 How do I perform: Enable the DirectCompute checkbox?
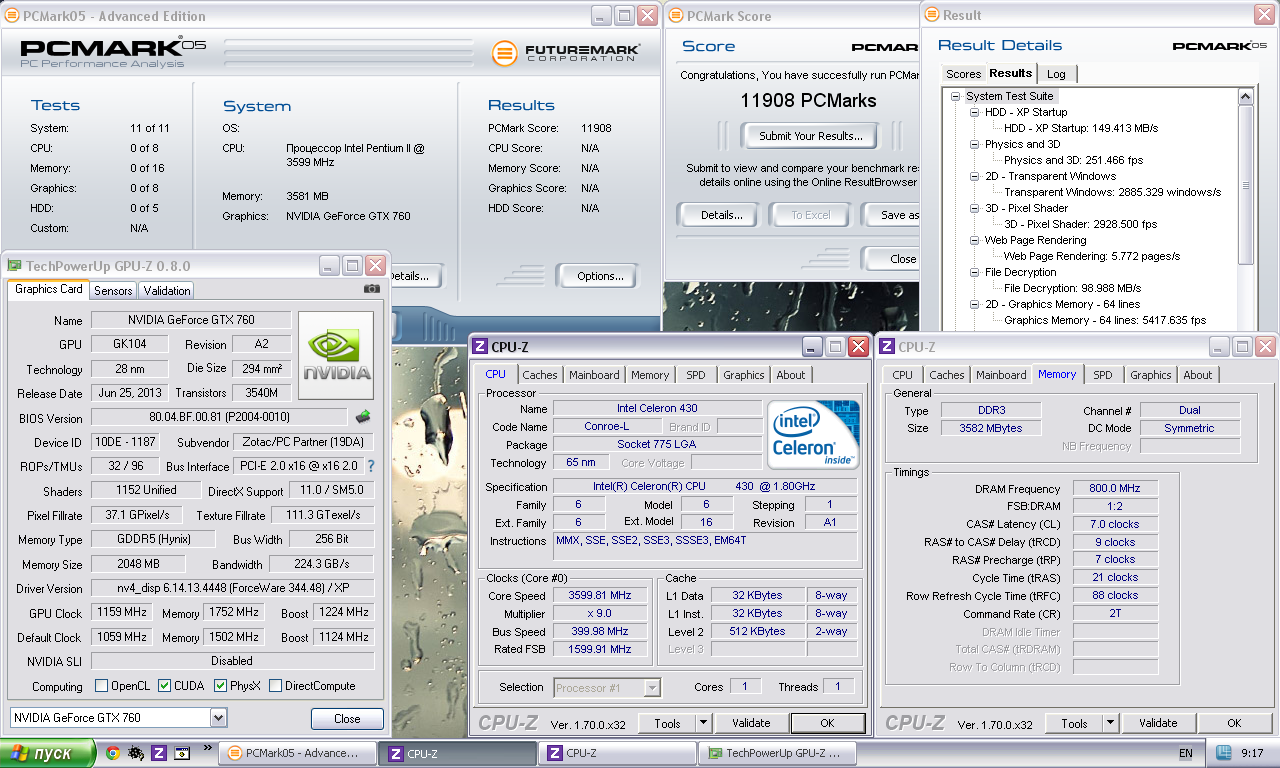point(275,686)
